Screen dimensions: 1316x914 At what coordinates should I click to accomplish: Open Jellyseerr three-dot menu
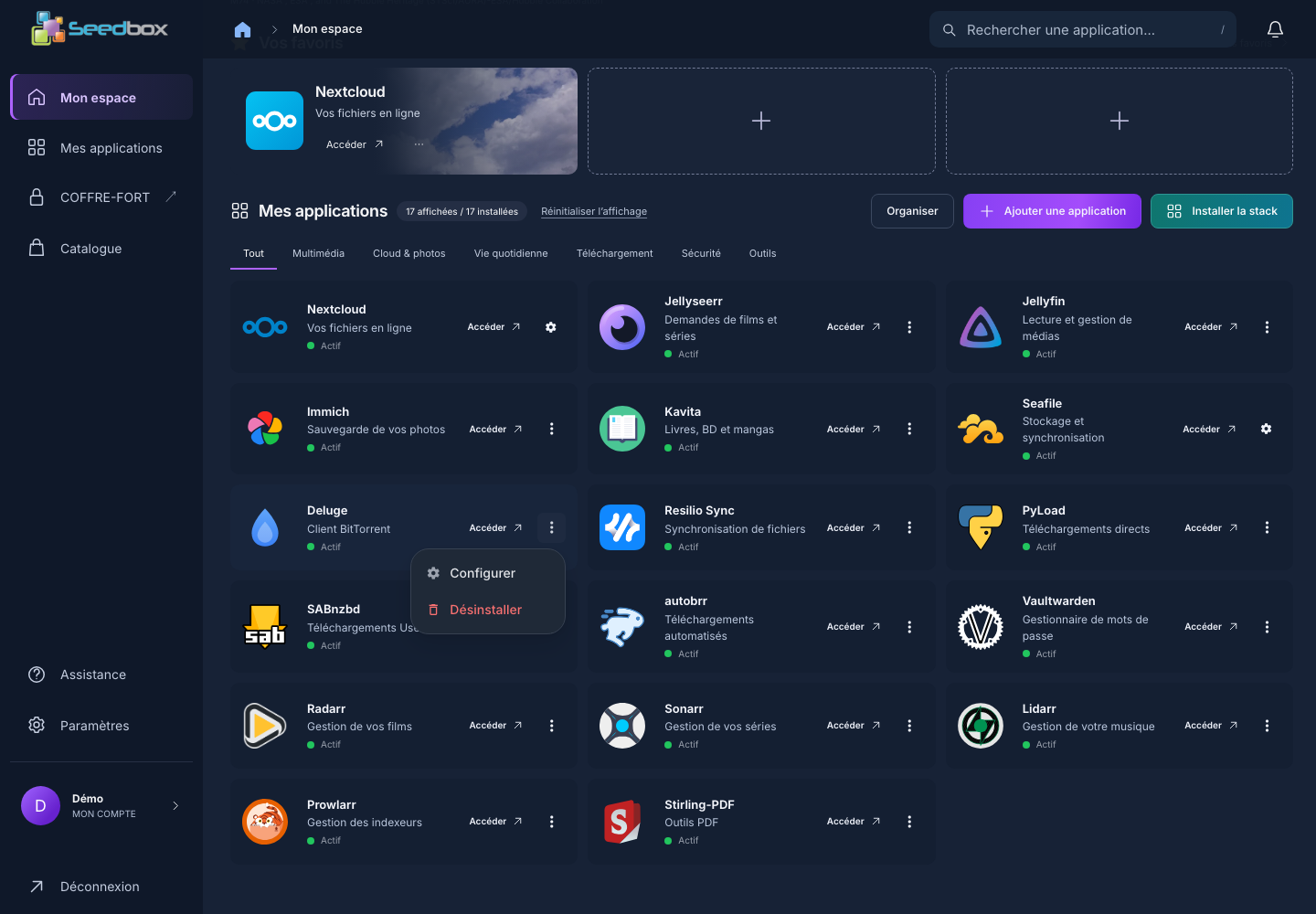(909, 327)
